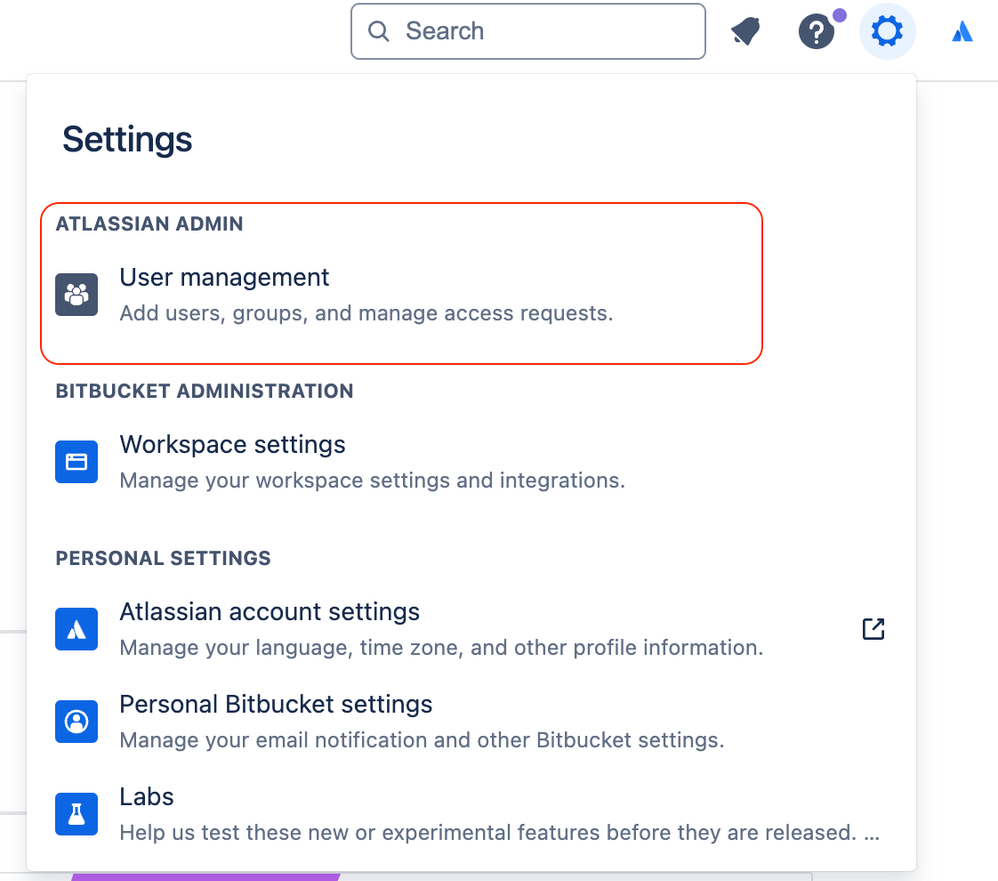
Task: Click the external link icon beside Atlassian account
Action: pos(873,629)
